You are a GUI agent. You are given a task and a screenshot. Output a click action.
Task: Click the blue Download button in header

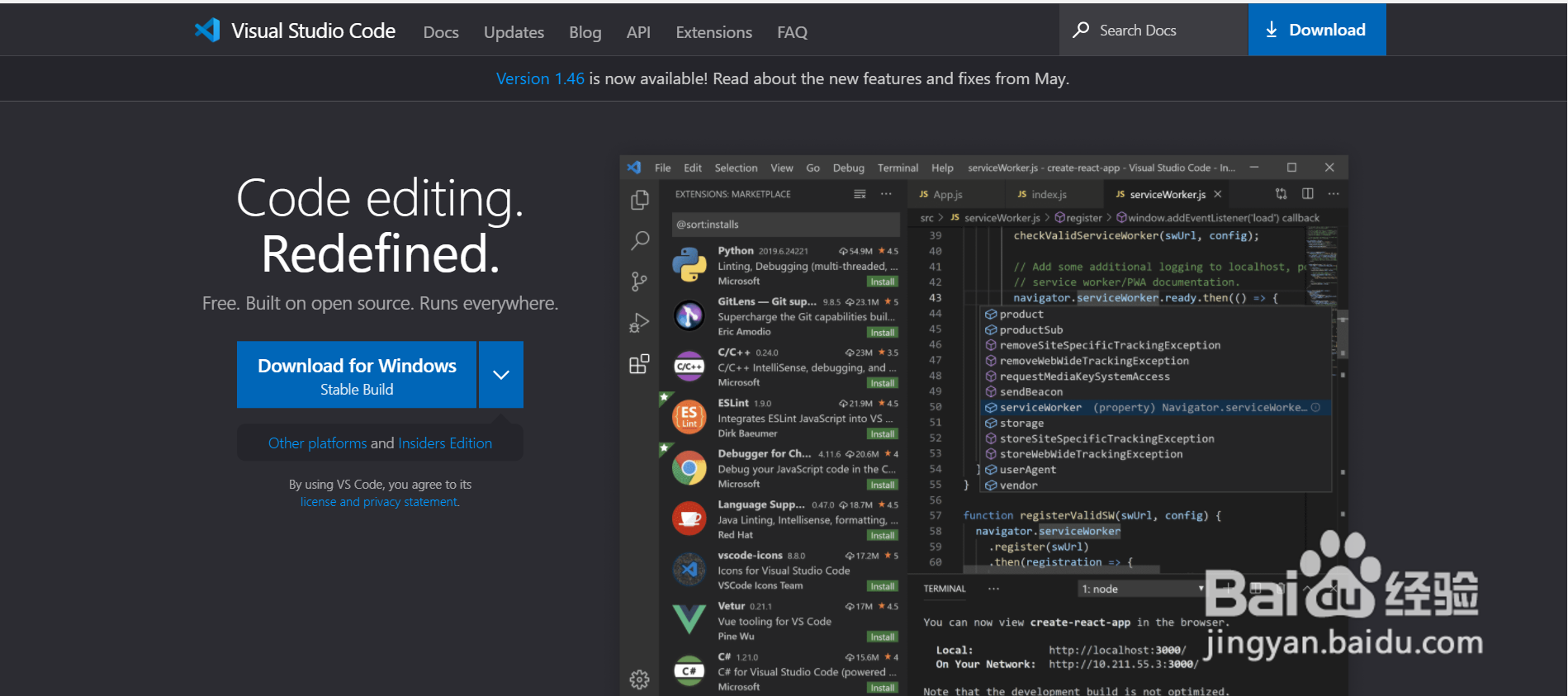click(x=1317, y=30)
